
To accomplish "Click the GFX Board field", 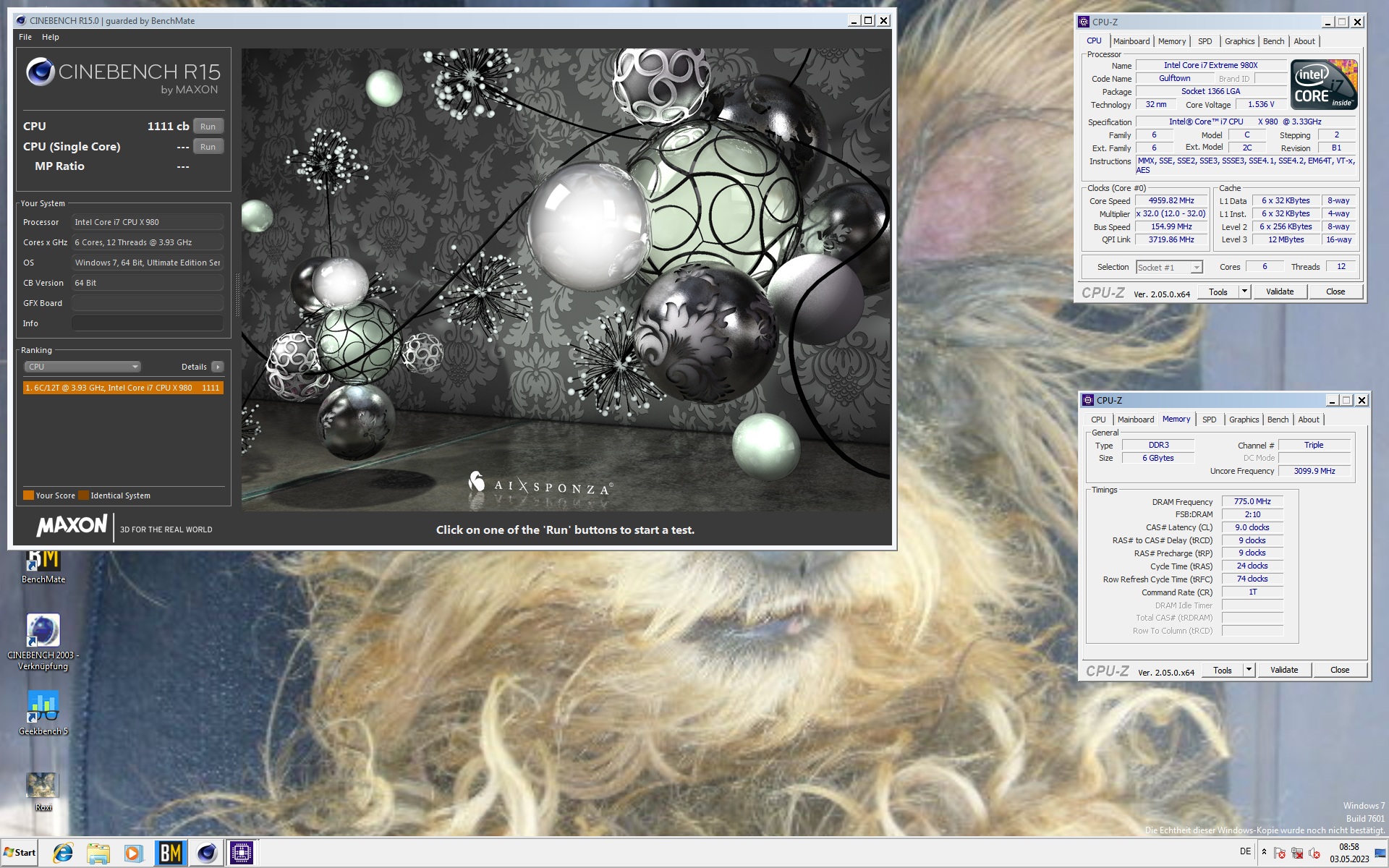I will tap(148, 303).
